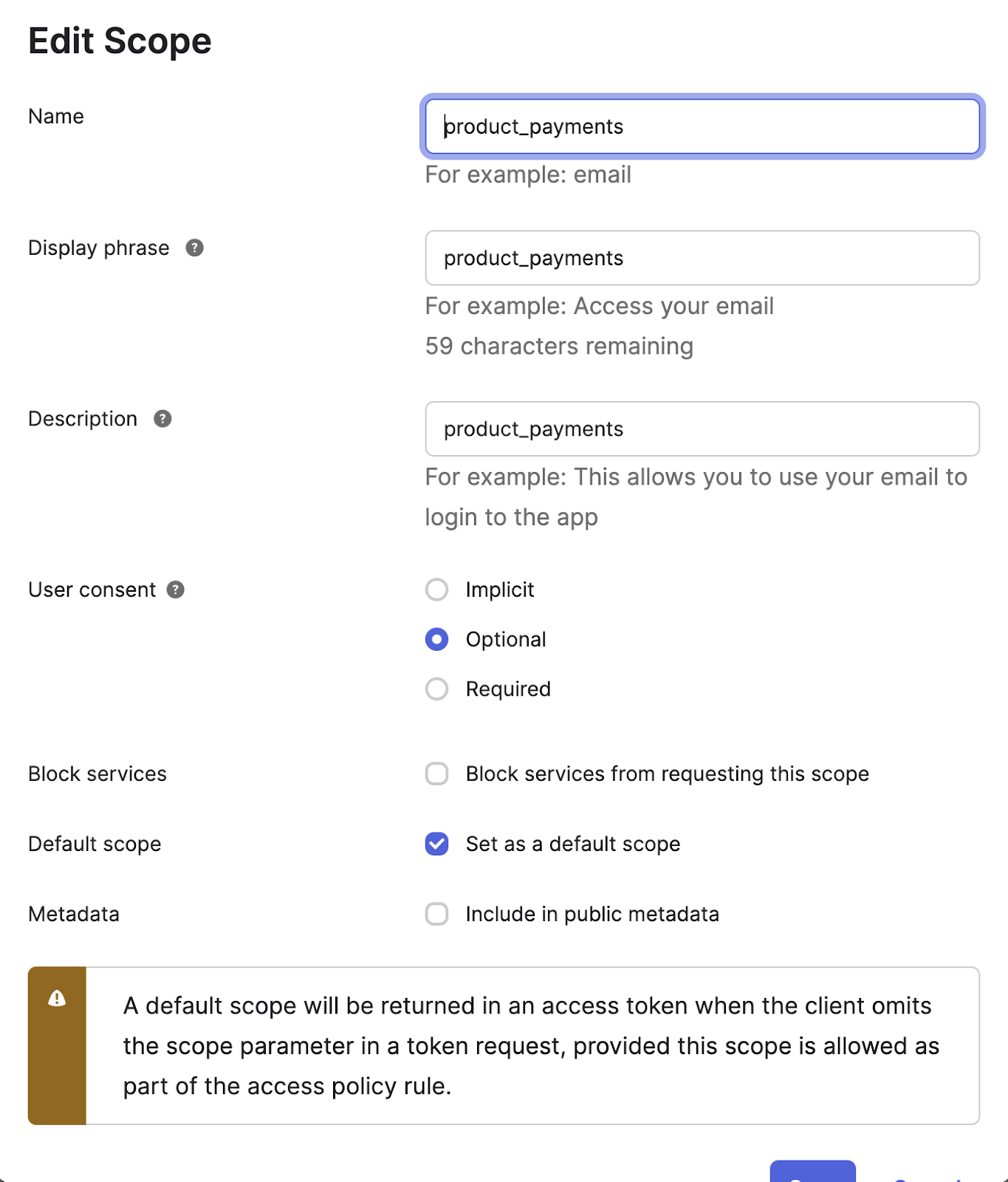This screenshot has height=1182, width=1008.
Task: Enable the Block services checkbox
Action: click(x=436, y=773)
